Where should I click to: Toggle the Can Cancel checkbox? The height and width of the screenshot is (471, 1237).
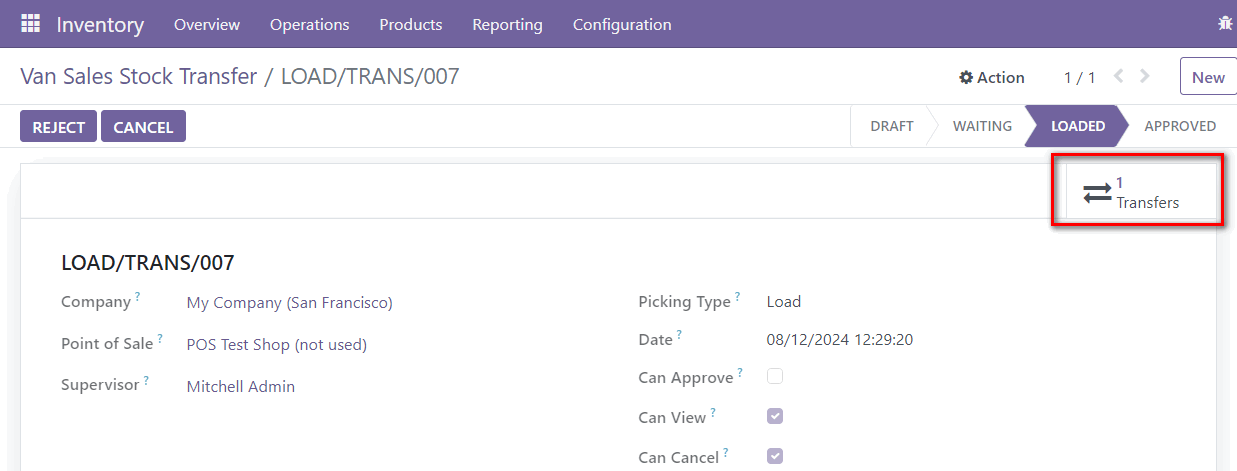coord(775,456)
